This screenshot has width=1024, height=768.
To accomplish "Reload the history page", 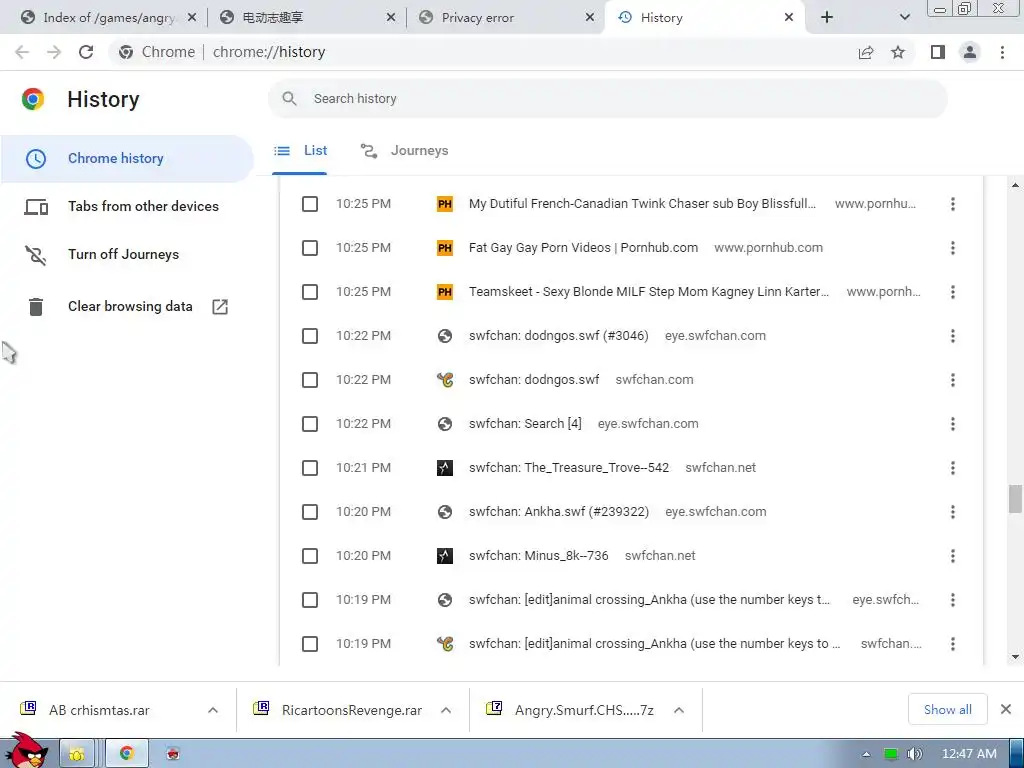I will pyautogui.click(x=86, y=52).
